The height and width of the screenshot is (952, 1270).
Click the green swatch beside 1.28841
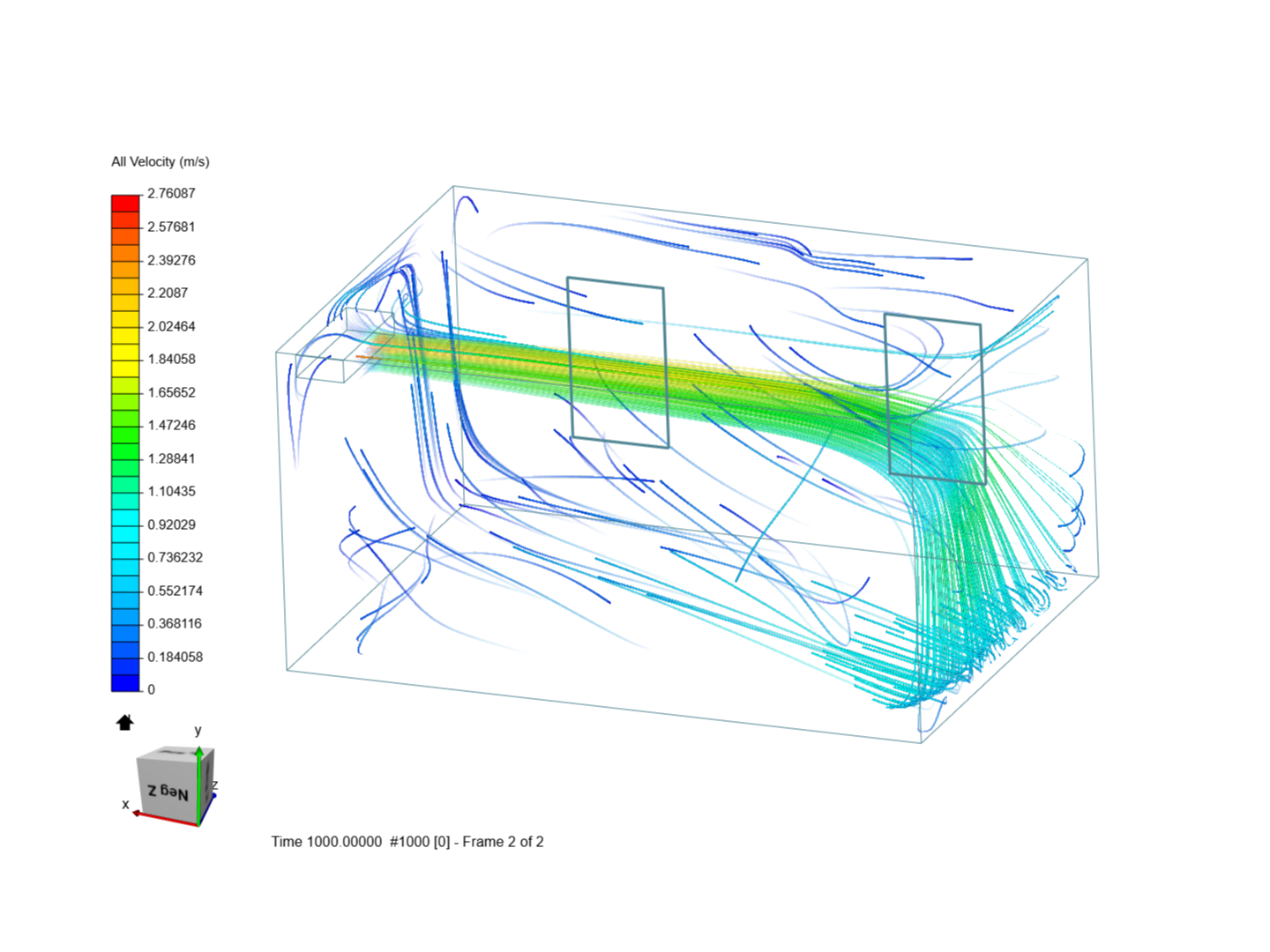(x=125, y=451)
